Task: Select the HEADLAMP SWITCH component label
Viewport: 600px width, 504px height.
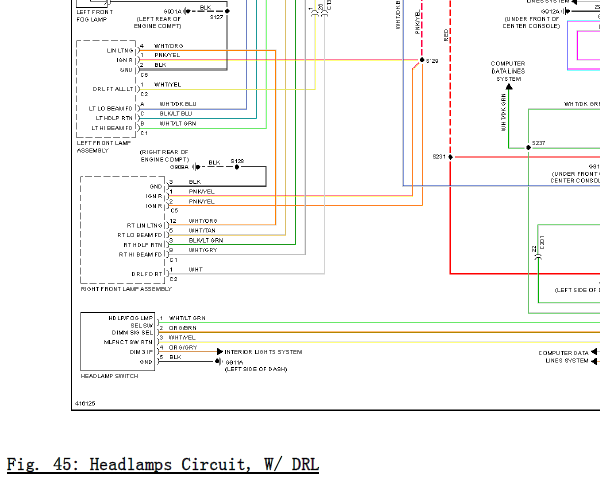Action: click(109, 376)
